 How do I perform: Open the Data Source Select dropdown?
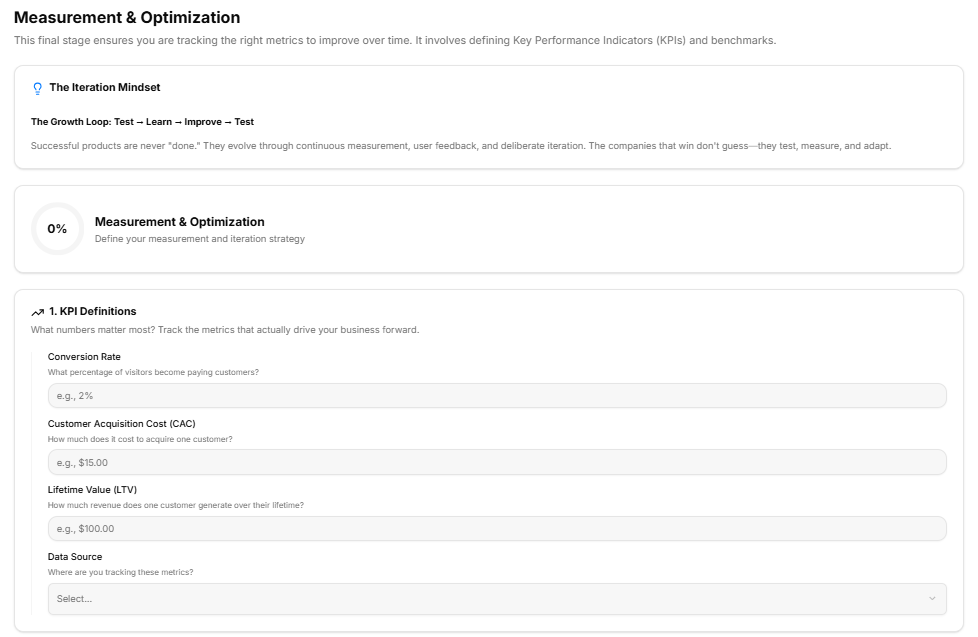pos(497,599)
